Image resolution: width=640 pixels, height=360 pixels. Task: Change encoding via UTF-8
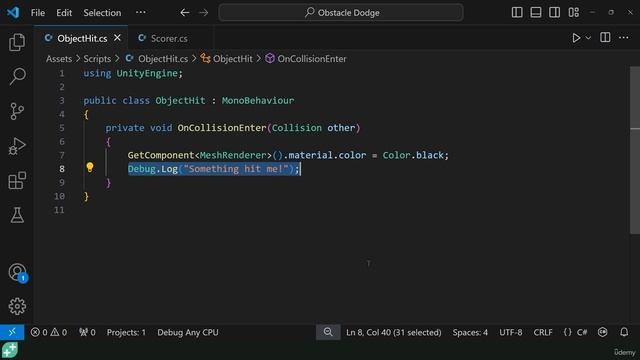point(511,332)
